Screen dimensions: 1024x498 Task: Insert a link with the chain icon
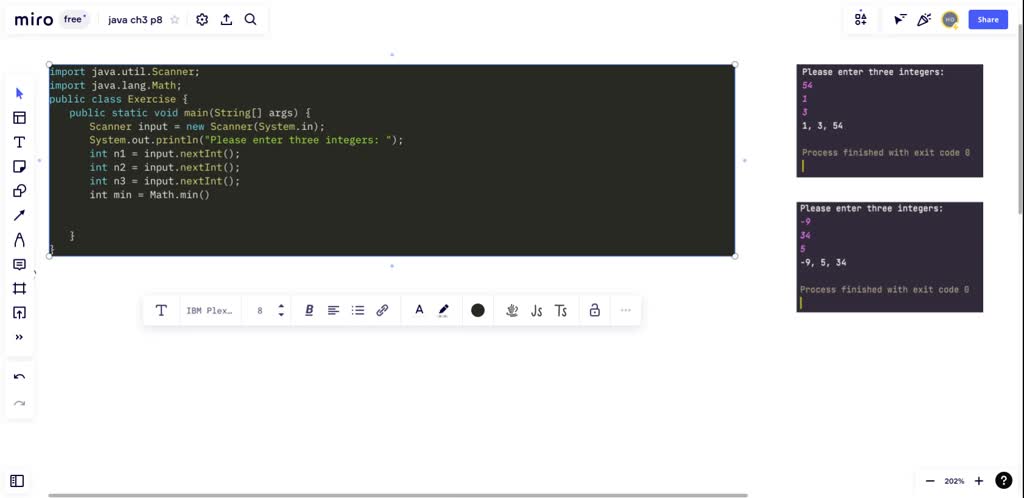(x=383, y=311)
